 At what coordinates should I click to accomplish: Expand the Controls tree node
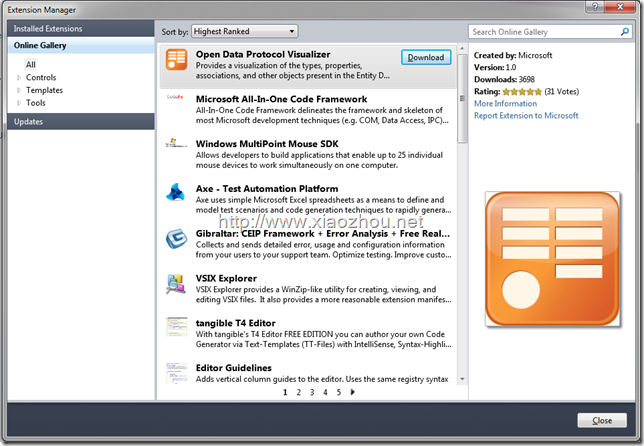point(19,77)
